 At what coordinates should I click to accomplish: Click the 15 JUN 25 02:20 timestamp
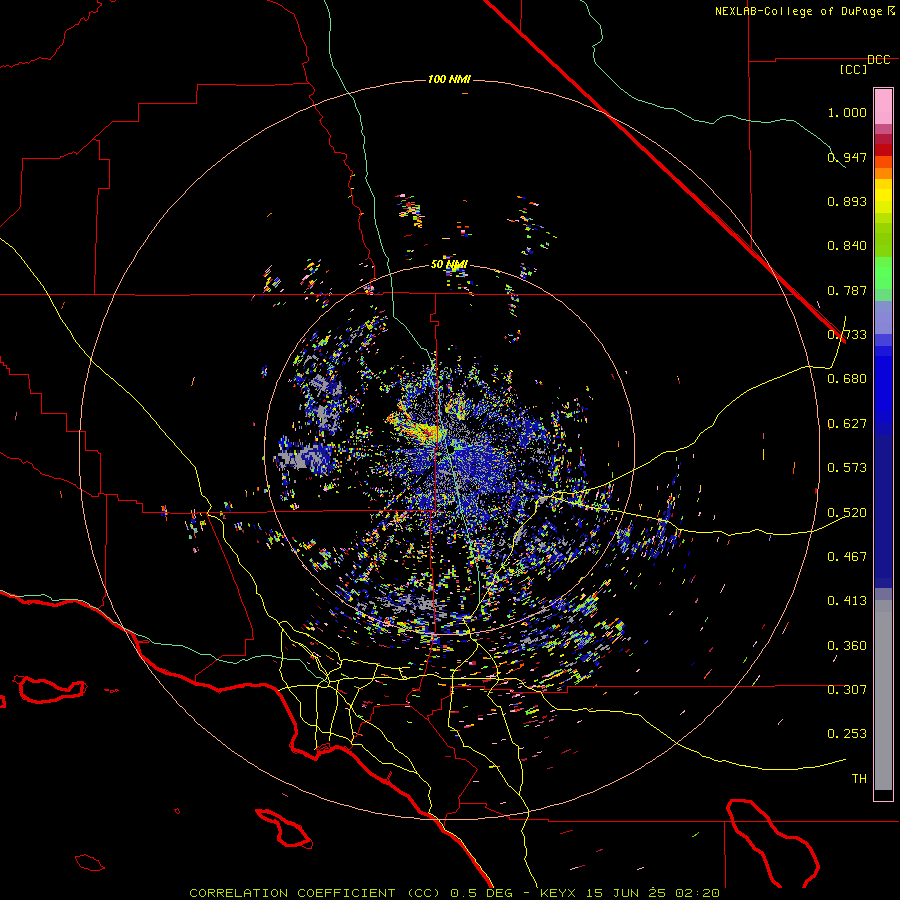click(653, 893)
